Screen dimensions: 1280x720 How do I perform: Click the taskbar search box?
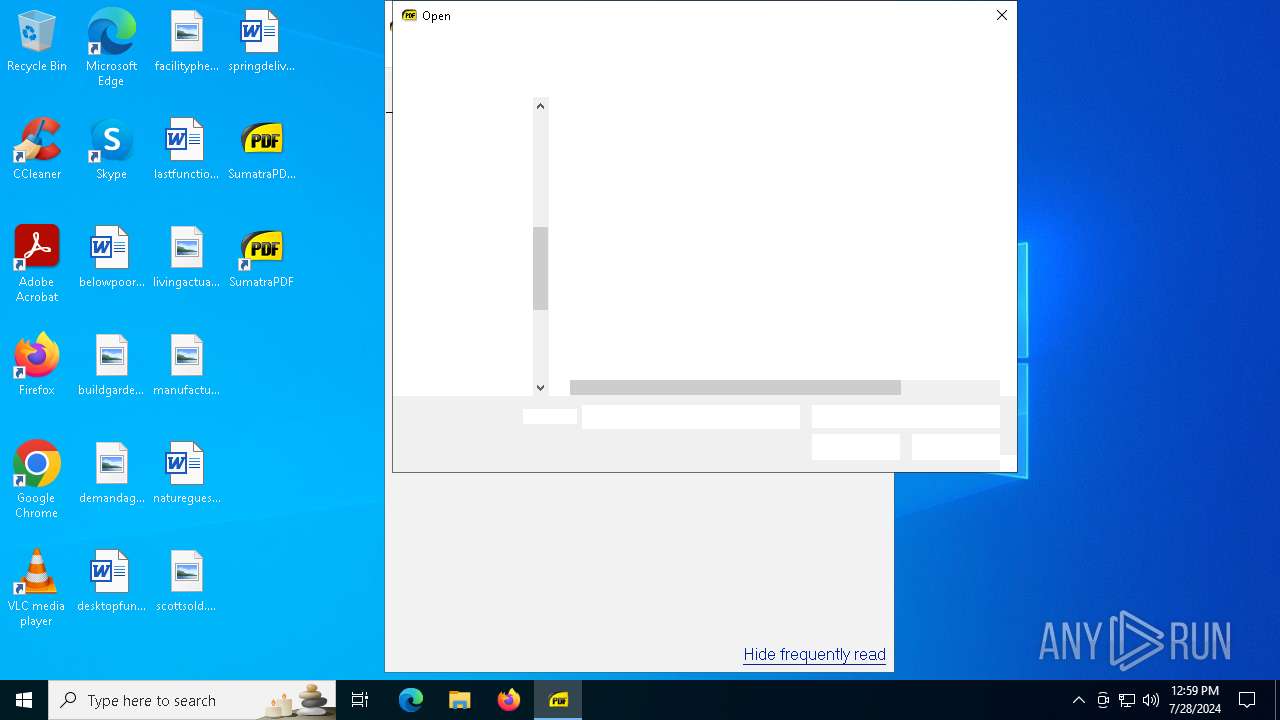click(x=192, y=700)
